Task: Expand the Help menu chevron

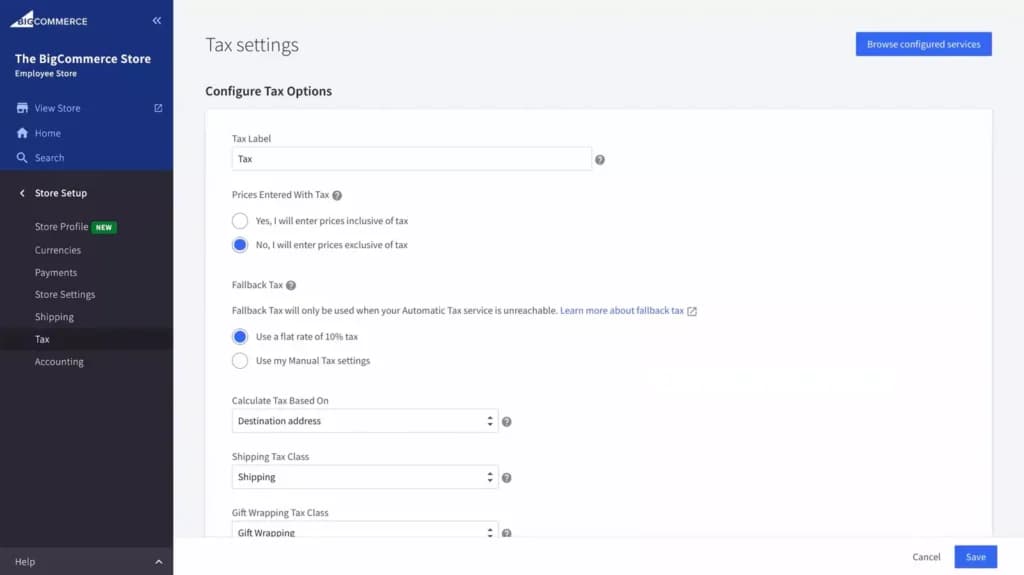Action: click(159, 562)
